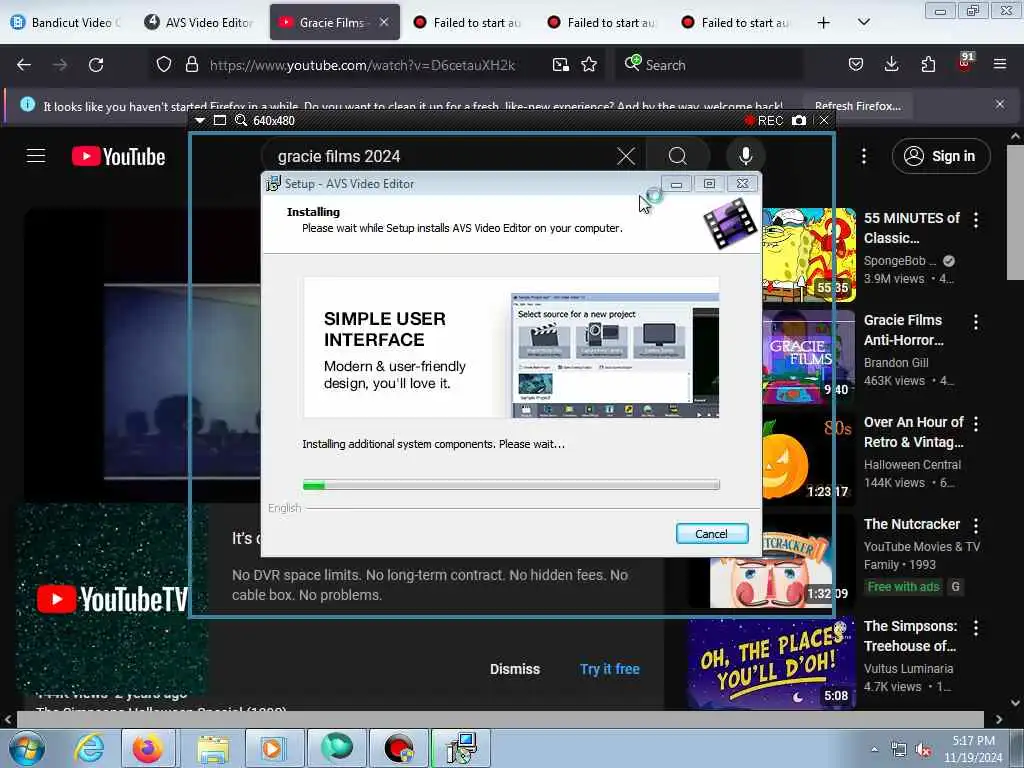Click Bandicam camera screenshot icon
The width and height of the screenshot is (1024, 768).
(x=798, y=121)
